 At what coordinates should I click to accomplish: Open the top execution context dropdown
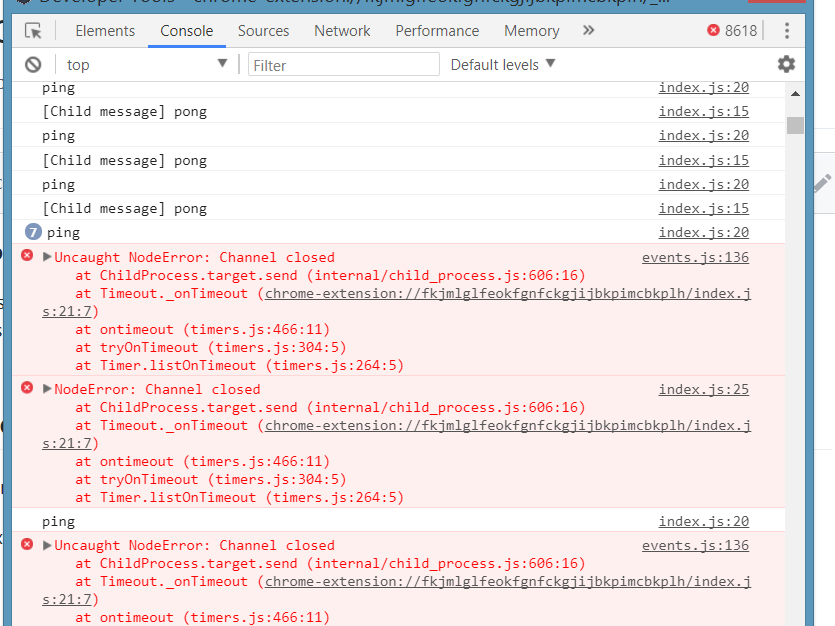click(x=146, y=65)
